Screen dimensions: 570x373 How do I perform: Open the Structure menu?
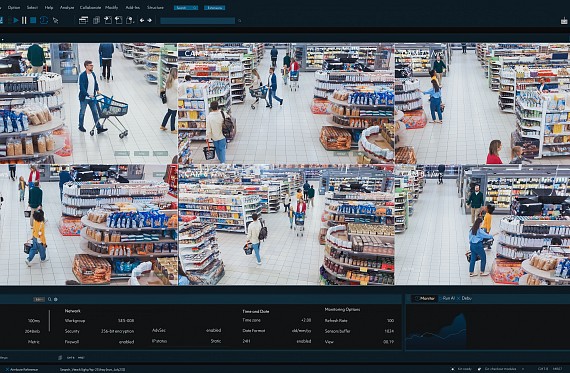[155, 8]
